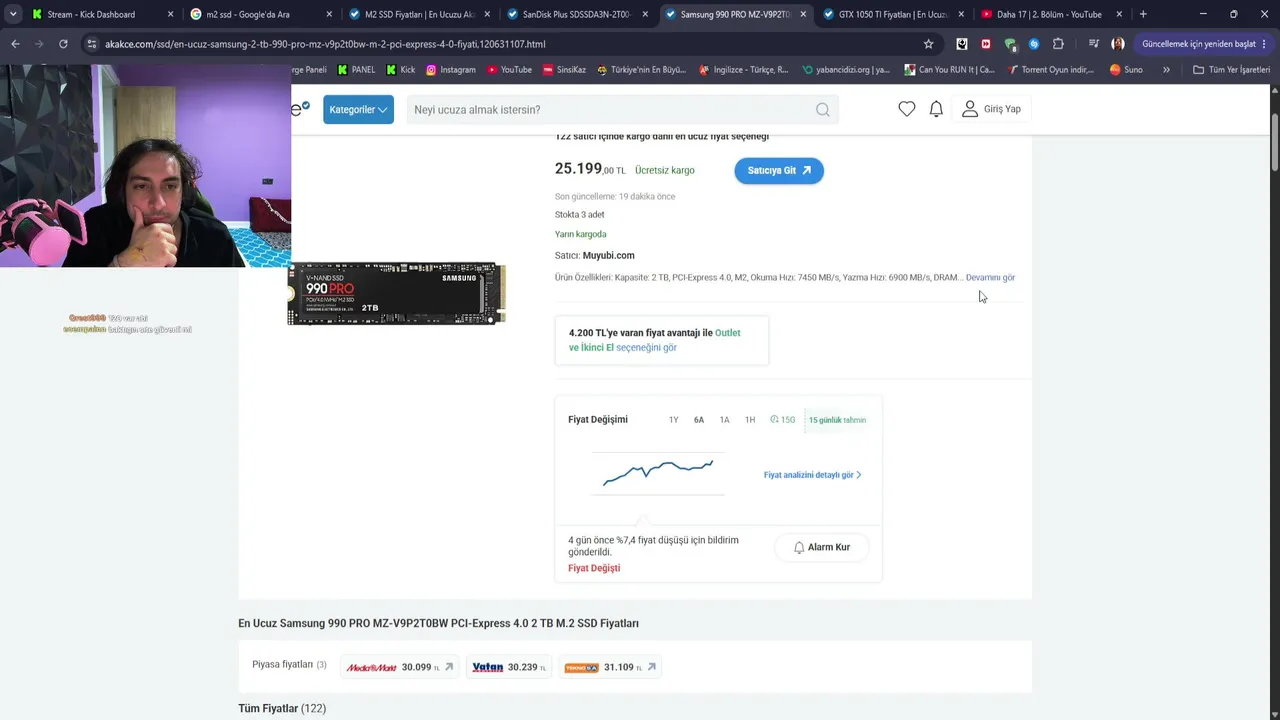This screenshot has height=720, width=1280.
Task: Close the Samsung 990 PRO tab
Action: (803, 14)
